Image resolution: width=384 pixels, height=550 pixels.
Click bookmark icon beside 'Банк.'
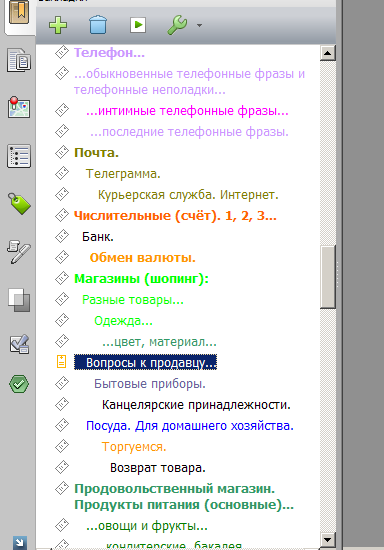pos(62,236)
